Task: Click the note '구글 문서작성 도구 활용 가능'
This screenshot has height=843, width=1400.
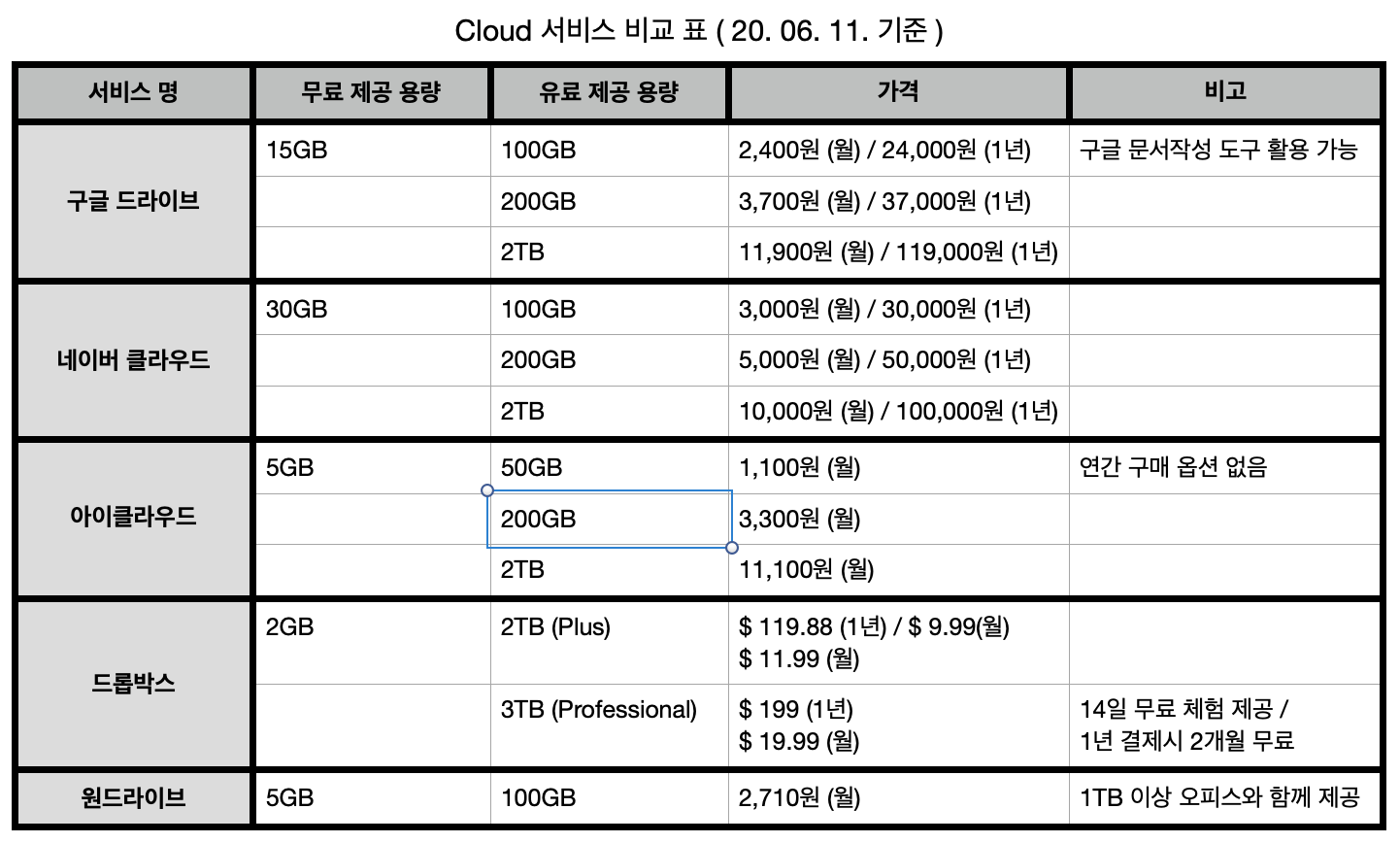Action: (1218, 151)
